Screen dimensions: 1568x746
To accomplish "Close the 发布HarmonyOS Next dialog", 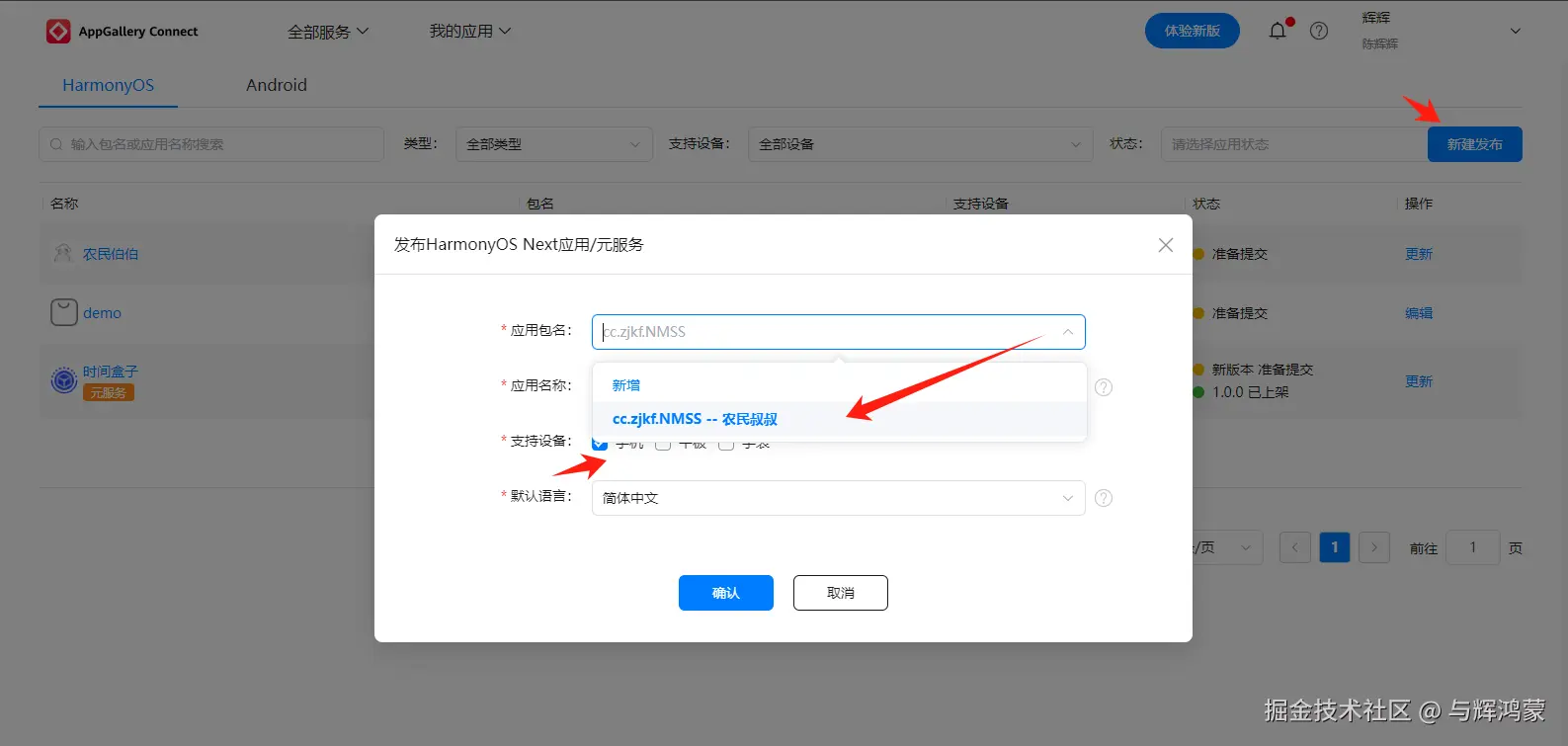I will pyautogui.click(x=1166, y=245).
